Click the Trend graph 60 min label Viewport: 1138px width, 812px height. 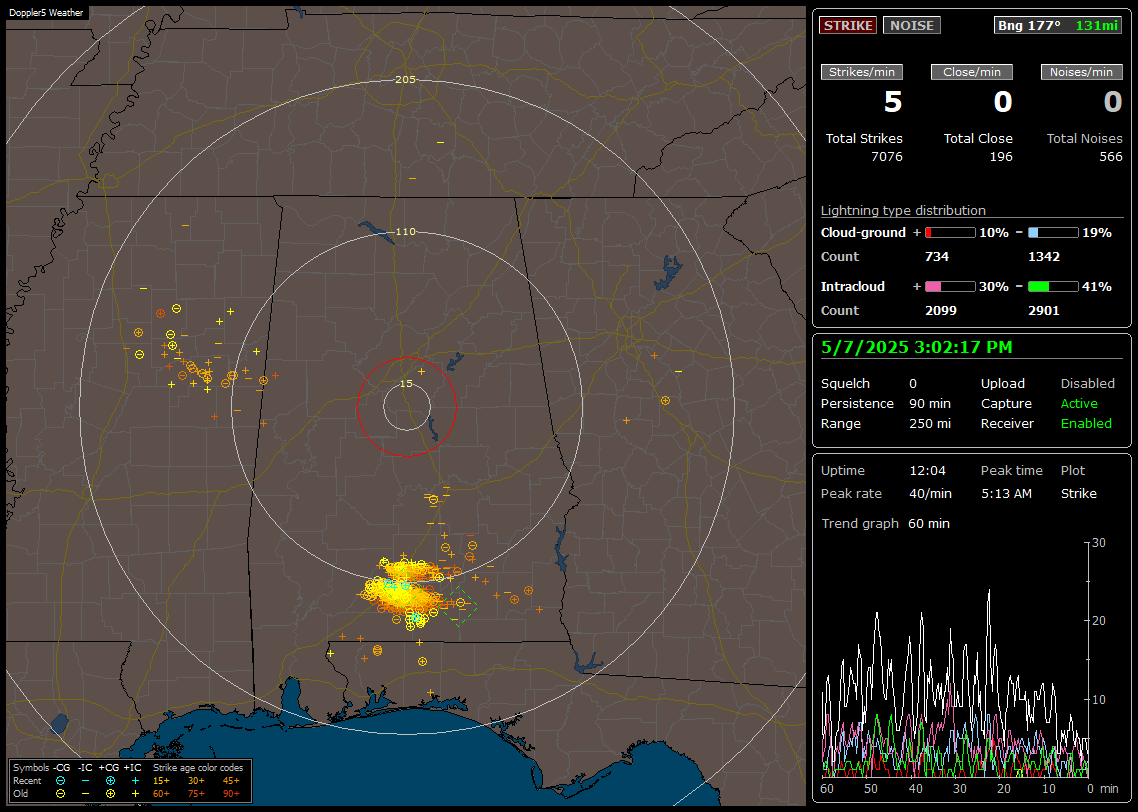[x=885, y=524]
